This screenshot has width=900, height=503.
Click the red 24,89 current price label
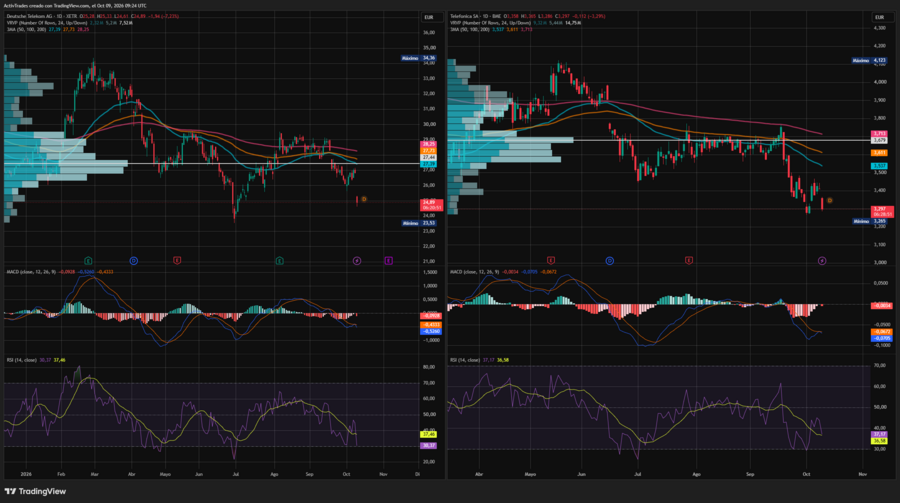[x=432, y=204]
